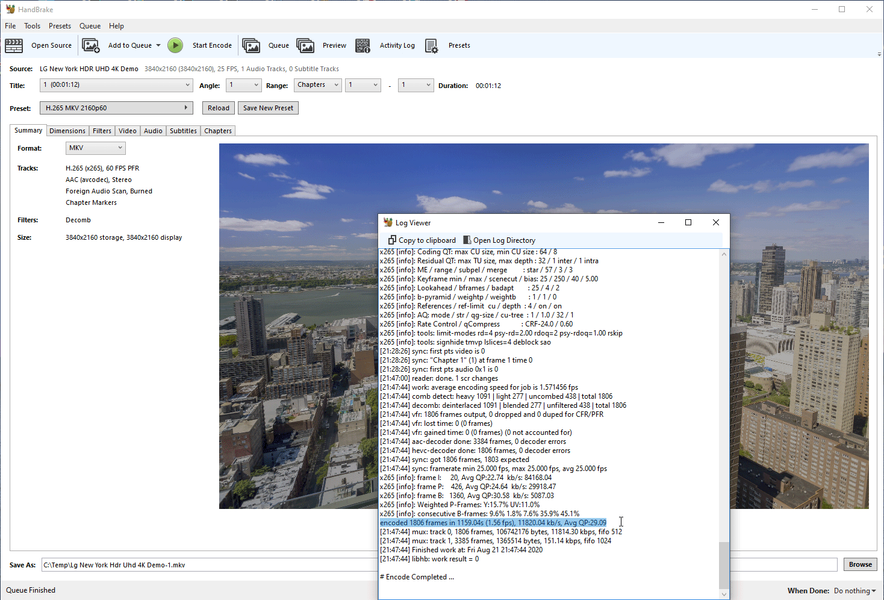Image resolution: width=884 pixels, height=600 pixels.
Task: Click the Reload preset button
Action: (x=218, y=108)
